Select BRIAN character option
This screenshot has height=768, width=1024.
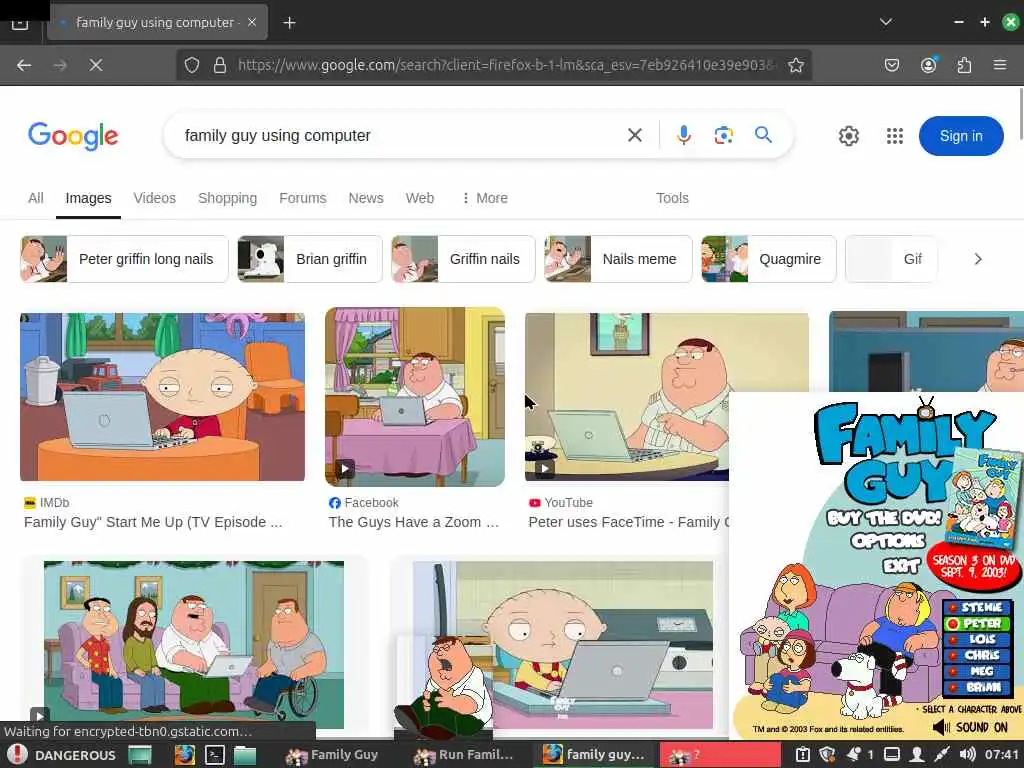pyautogui.click(x=978, y=687)
